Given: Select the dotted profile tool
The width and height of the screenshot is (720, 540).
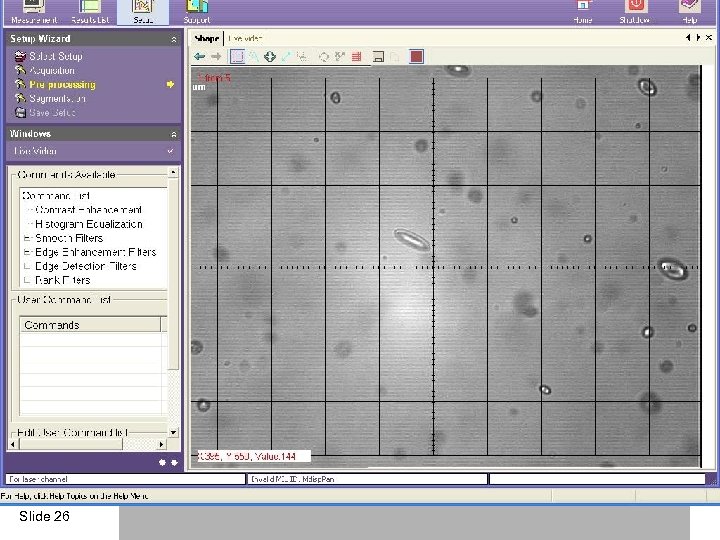Looking at the screenshot, I should 302,56.
